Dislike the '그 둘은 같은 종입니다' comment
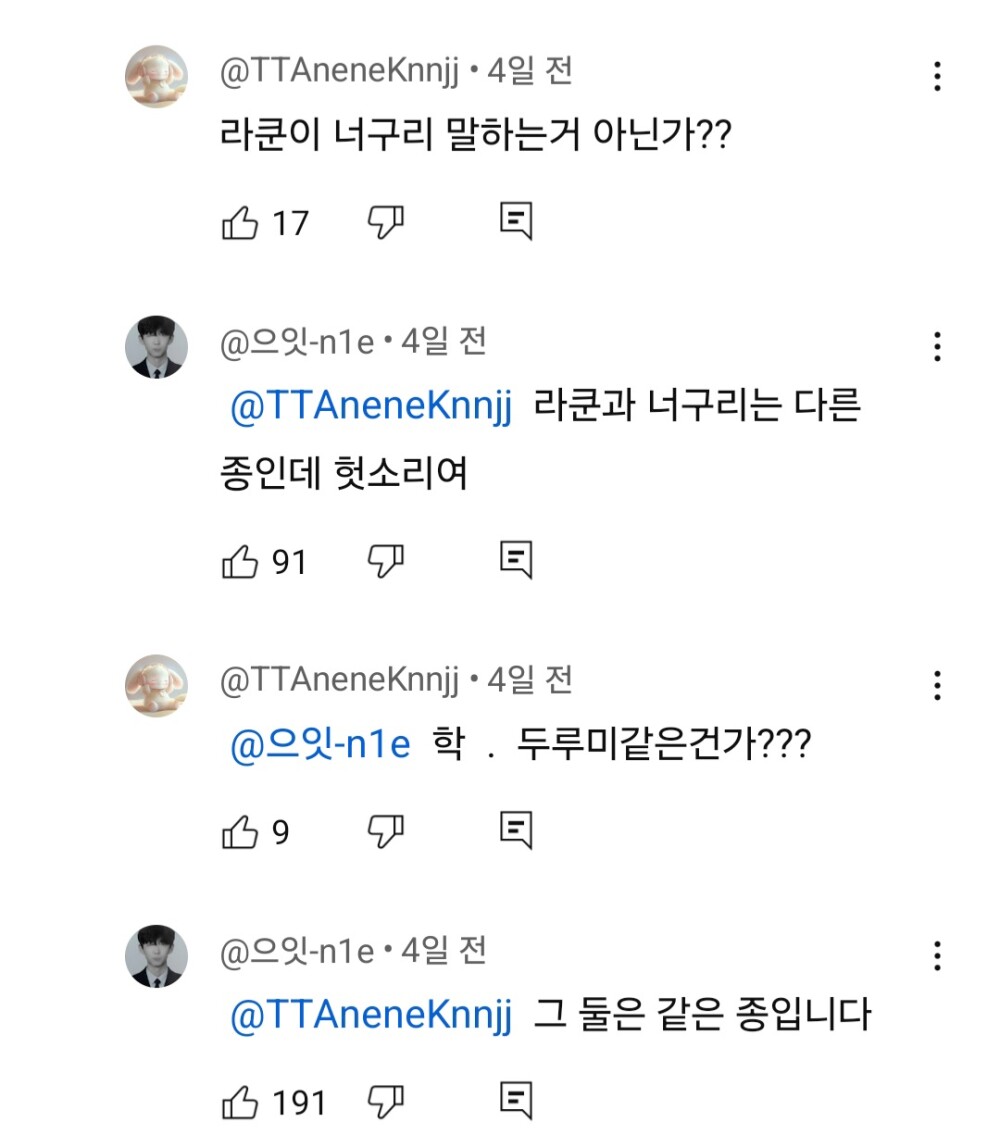The height and width of the screenshot is (1147, 1000). [x=386, y=1102]
